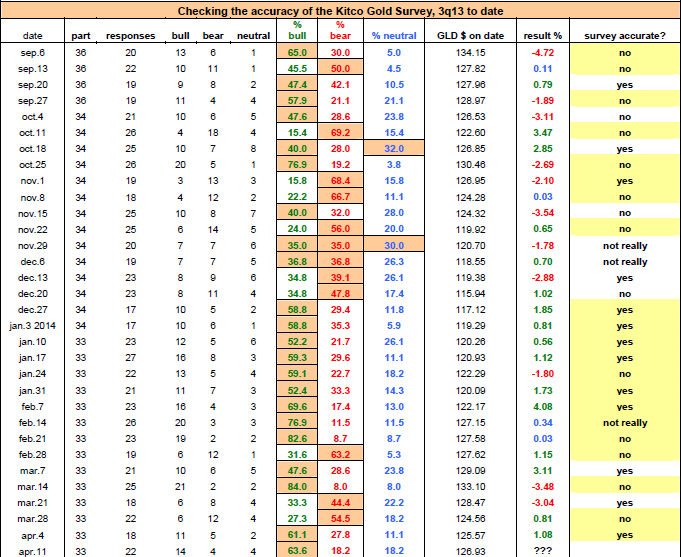Select the 'dec.20' date cell
Image resolution: width=681 pixels, height=557 pixels.
tap(33, 294)
